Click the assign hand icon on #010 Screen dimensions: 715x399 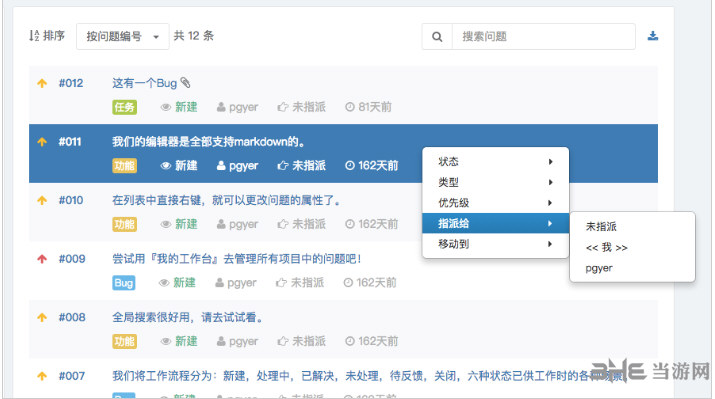[x=283, y=224]
